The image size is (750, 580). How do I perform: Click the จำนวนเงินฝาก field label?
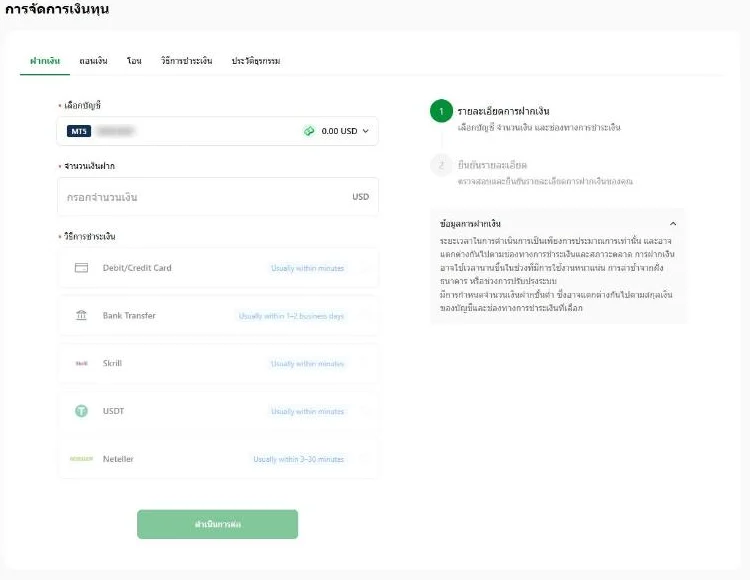coord(89,166)
